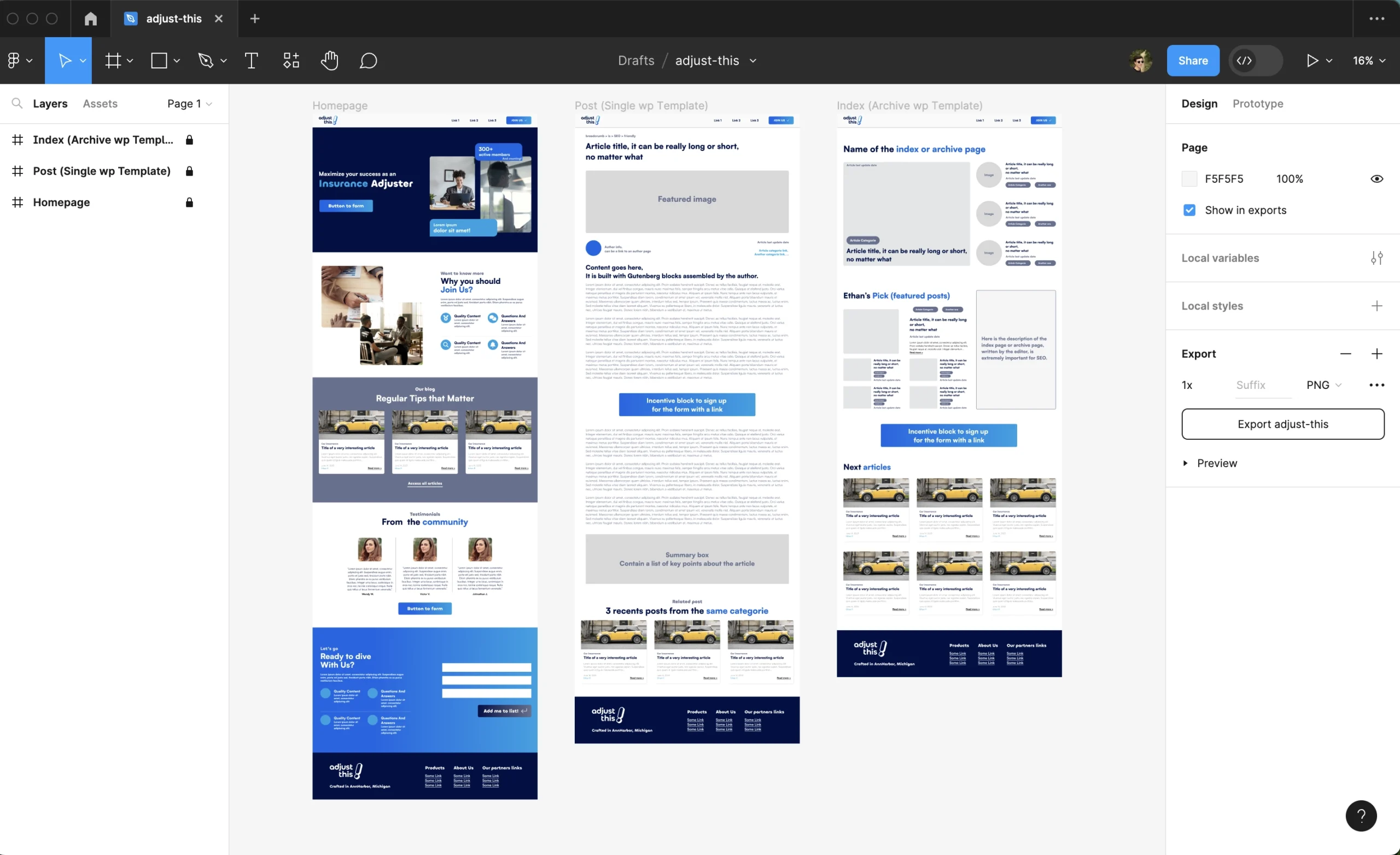Add a new local style
Image resolution: width=1400 pixels, height=855 pixels.
tap(1376, 306)
